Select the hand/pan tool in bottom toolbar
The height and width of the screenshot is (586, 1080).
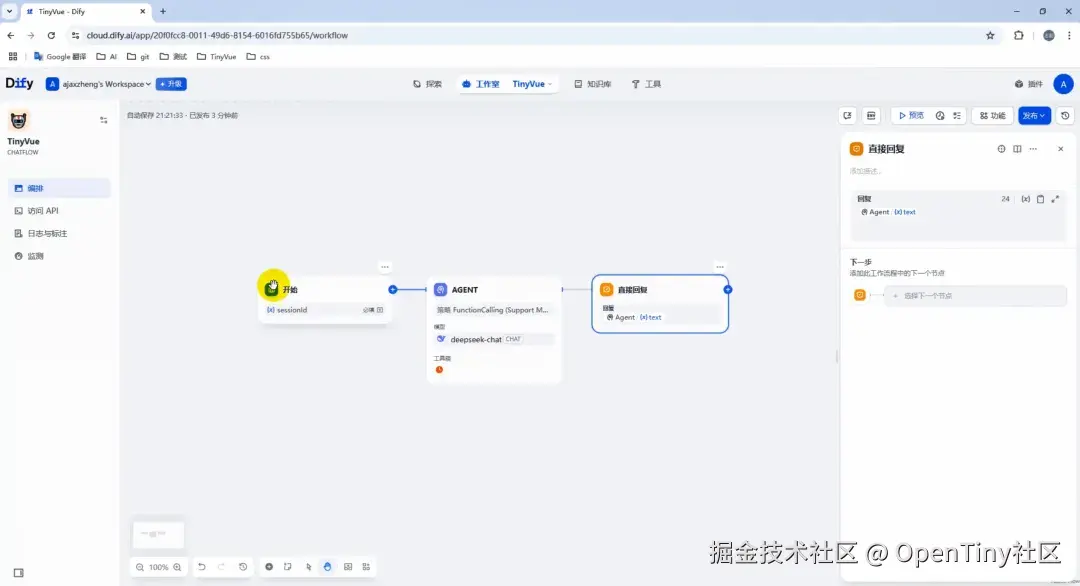click(x=327, y=567)
